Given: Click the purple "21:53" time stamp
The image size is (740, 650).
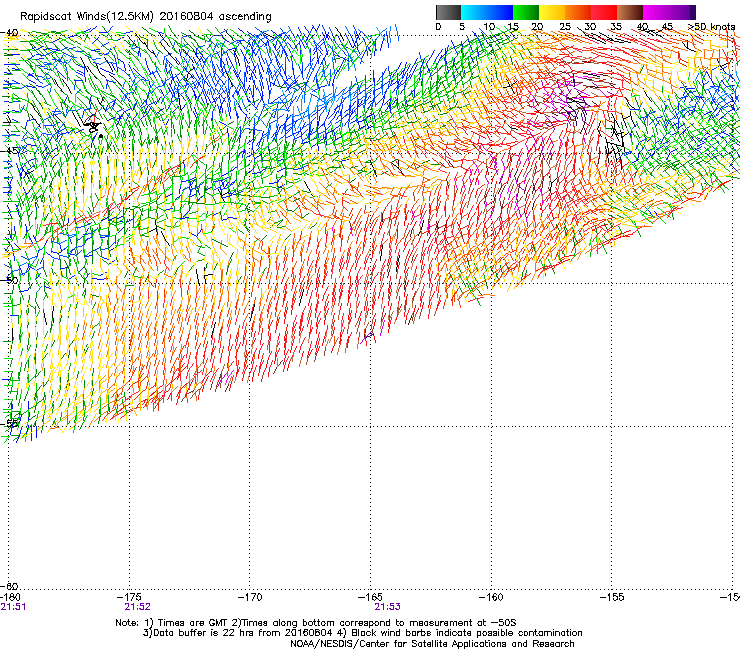Looking at the screenshot, I should click(387, 607).
